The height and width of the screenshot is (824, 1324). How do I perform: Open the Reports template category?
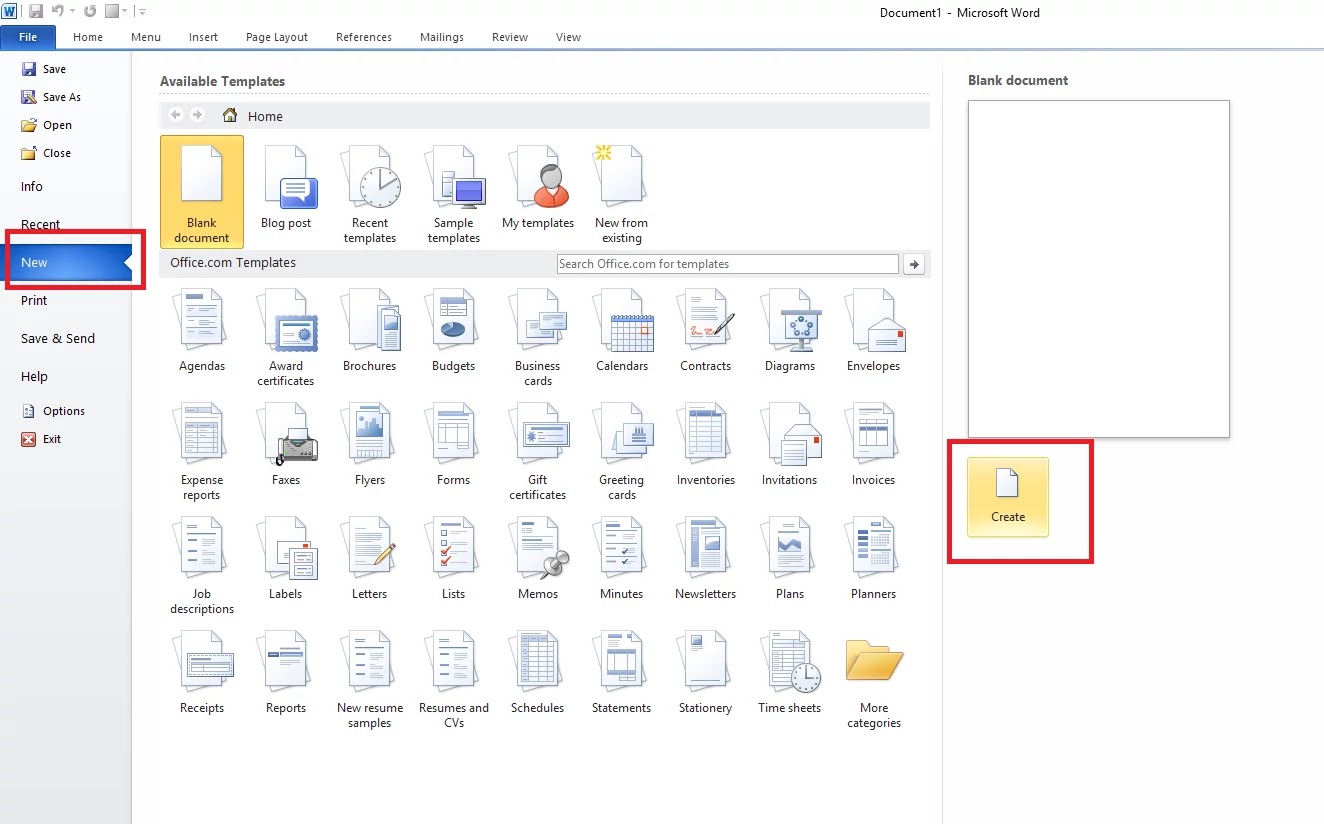coord(286,673)
